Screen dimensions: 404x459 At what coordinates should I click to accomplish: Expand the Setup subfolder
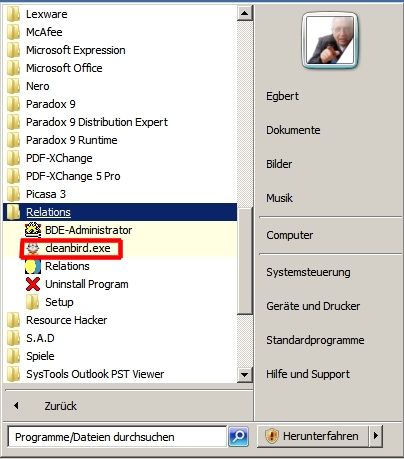59,302
